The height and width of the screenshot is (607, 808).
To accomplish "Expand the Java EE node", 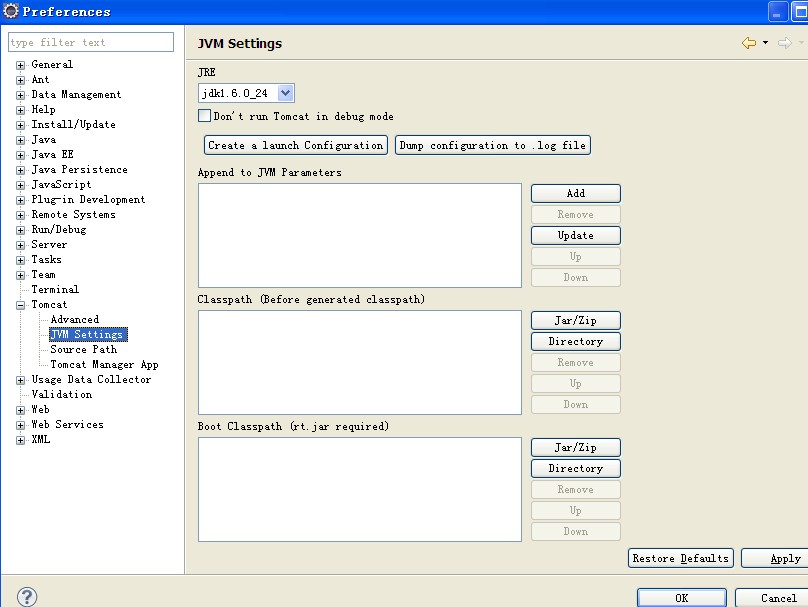I will (x=21, y=155).
